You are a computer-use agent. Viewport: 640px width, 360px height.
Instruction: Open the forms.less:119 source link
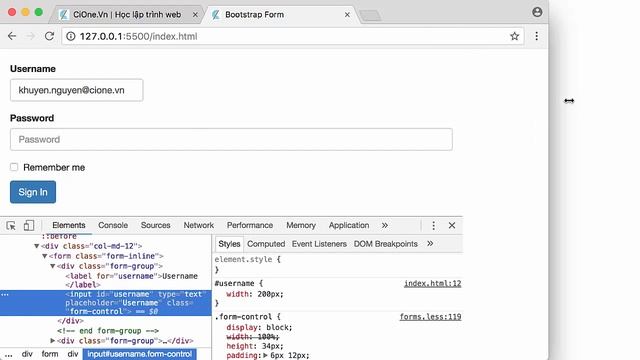click(x=430, y=317)
